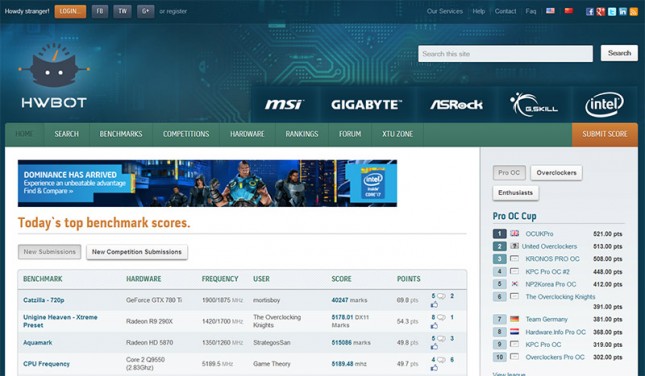Click the SUBMIT SCORE button

(605, 134)
